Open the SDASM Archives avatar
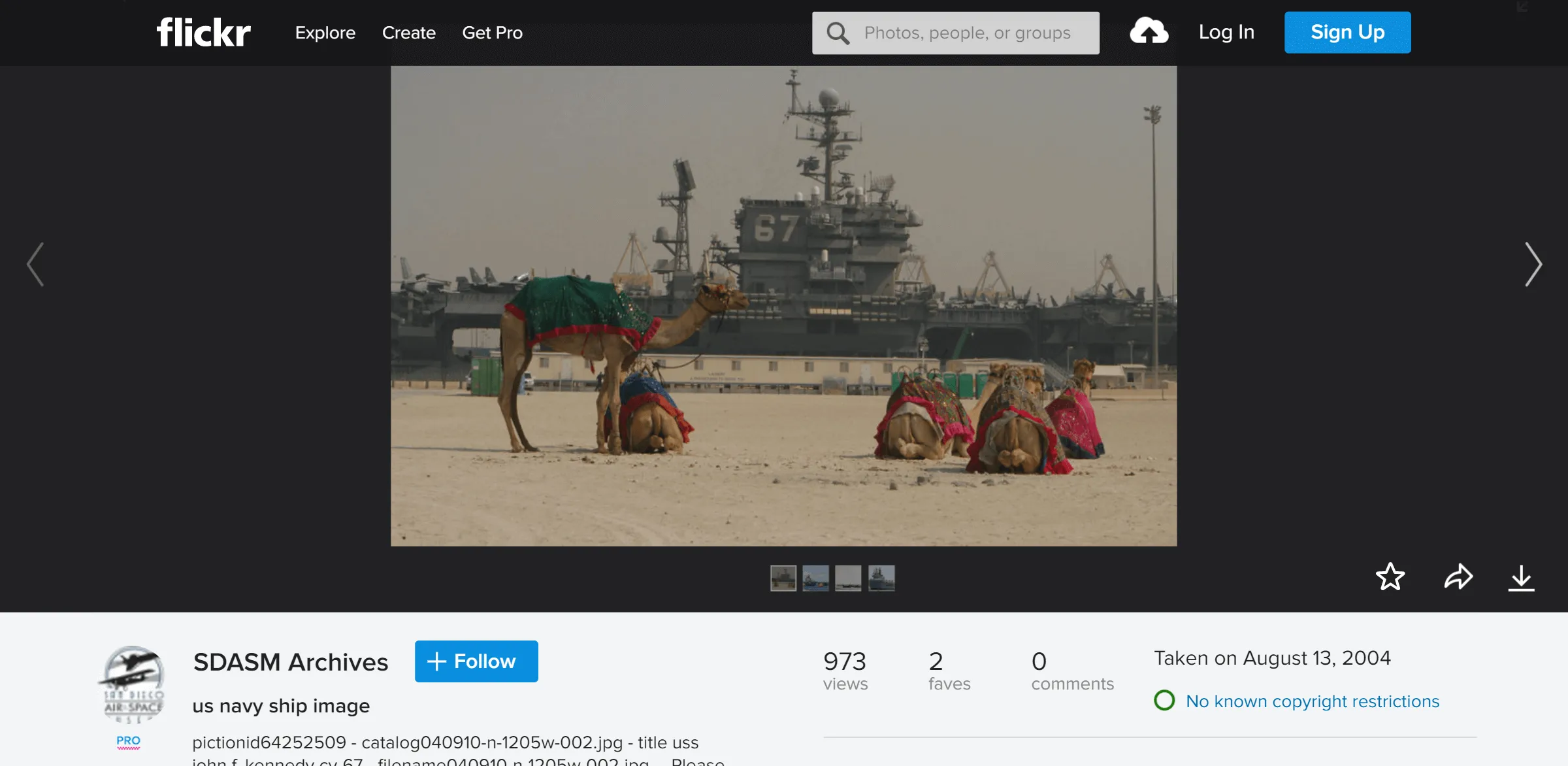The height and width of the screenshot is (766, 1568). pos(133,684)
